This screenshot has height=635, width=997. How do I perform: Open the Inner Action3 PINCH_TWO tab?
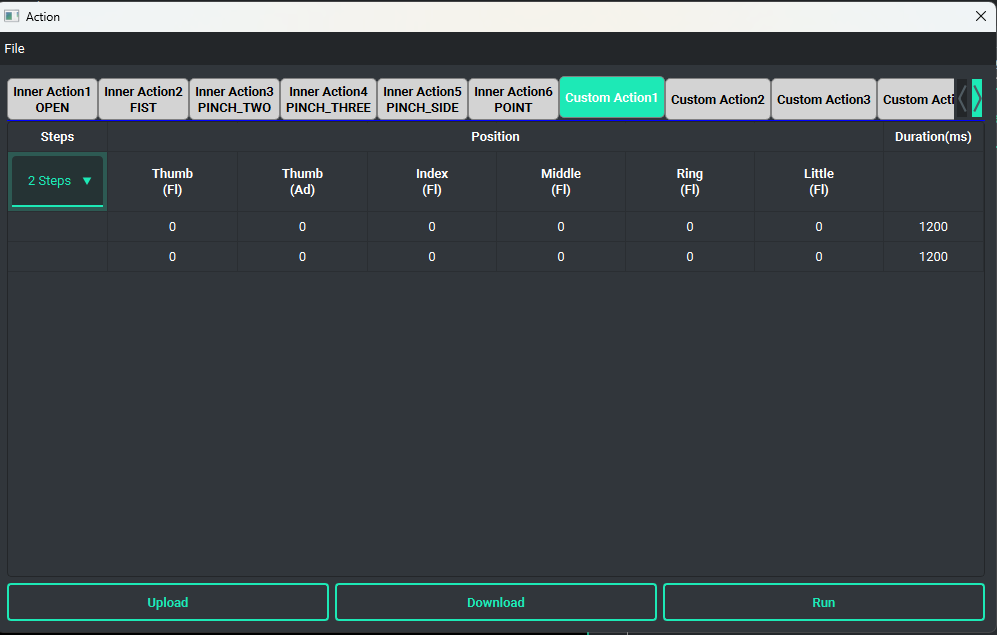click(234, 99)
